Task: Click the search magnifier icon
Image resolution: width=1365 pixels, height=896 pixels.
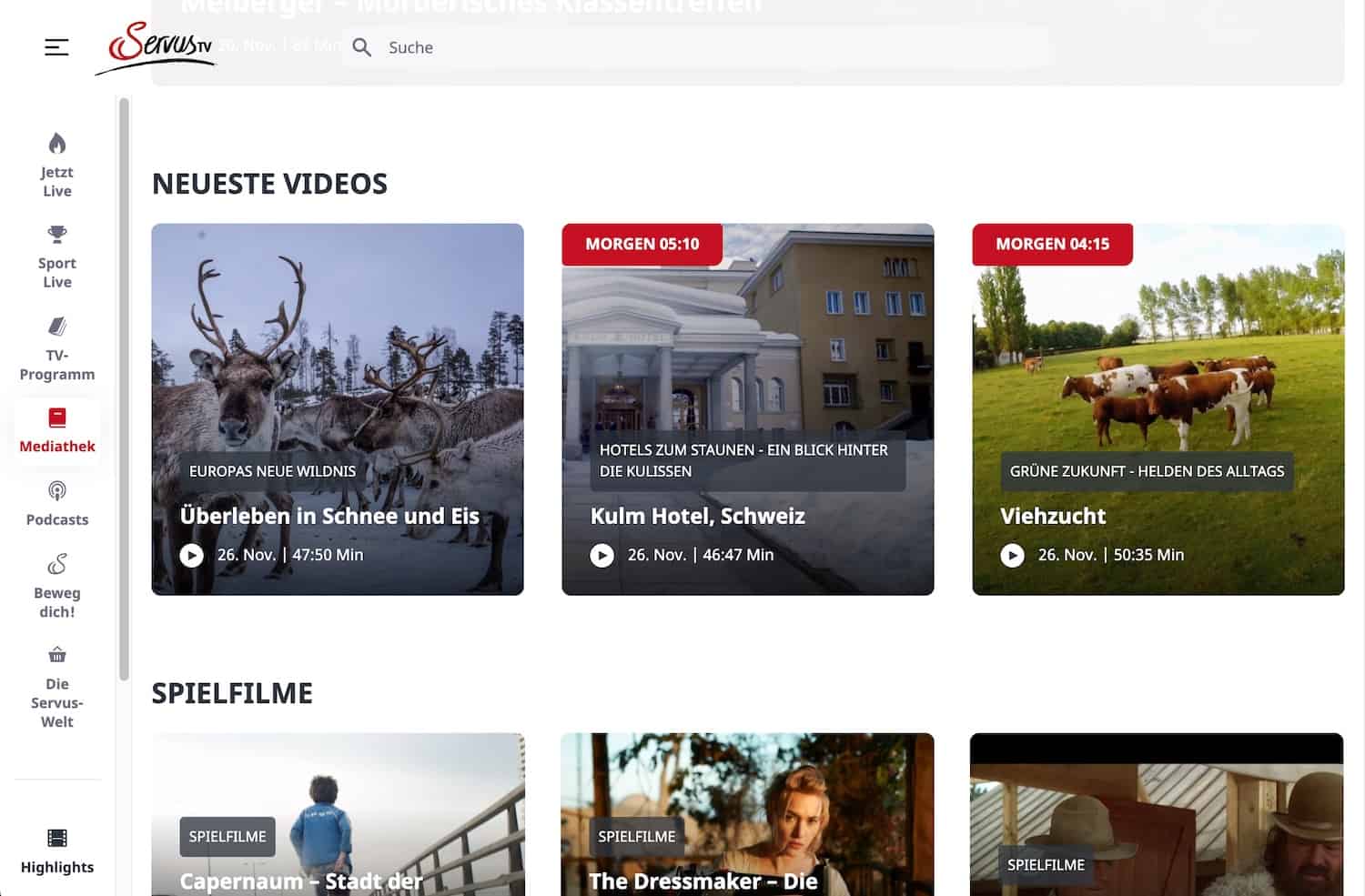Action: pos(361,47)
